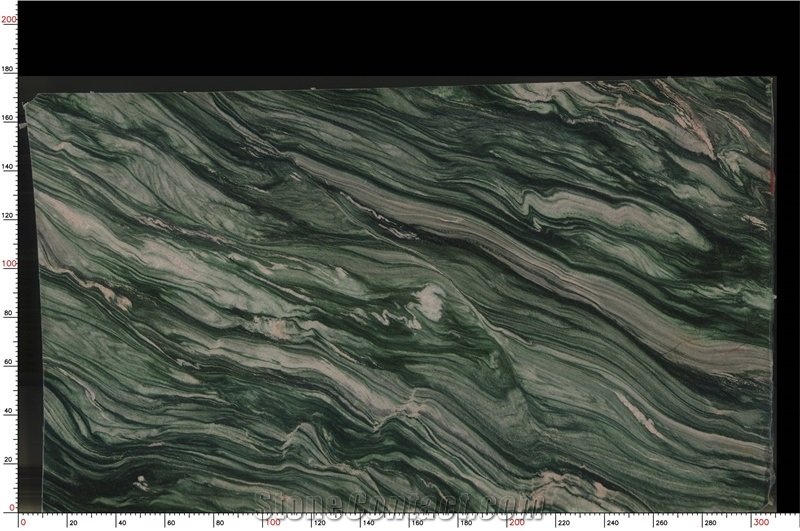800x531 pixels.
Task: Click the 60 mark on vertical ruler
Action: pyautogui.click(x=8, y=362)
